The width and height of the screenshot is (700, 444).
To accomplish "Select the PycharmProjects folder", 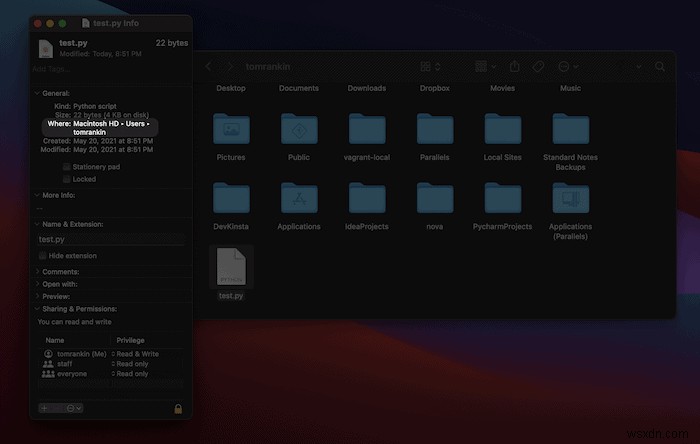I will (x=503, y=198).
